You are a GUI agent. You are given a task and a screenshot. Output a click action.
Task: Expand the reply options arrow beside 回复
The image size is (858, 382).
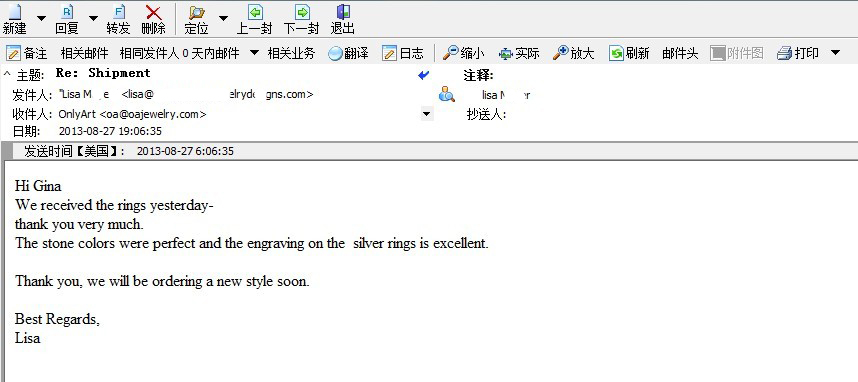click(x=94, y=18)
